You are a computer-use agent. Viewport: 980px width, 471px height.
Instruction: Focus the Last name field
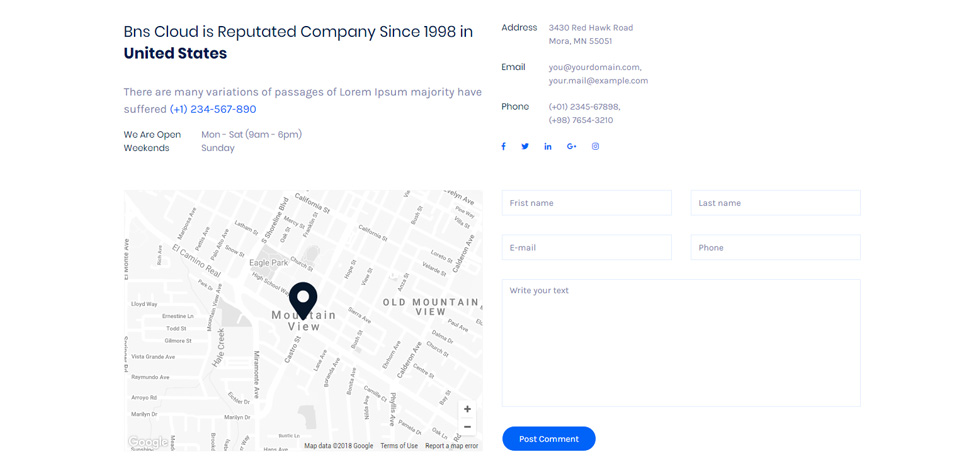click(776, 203)
